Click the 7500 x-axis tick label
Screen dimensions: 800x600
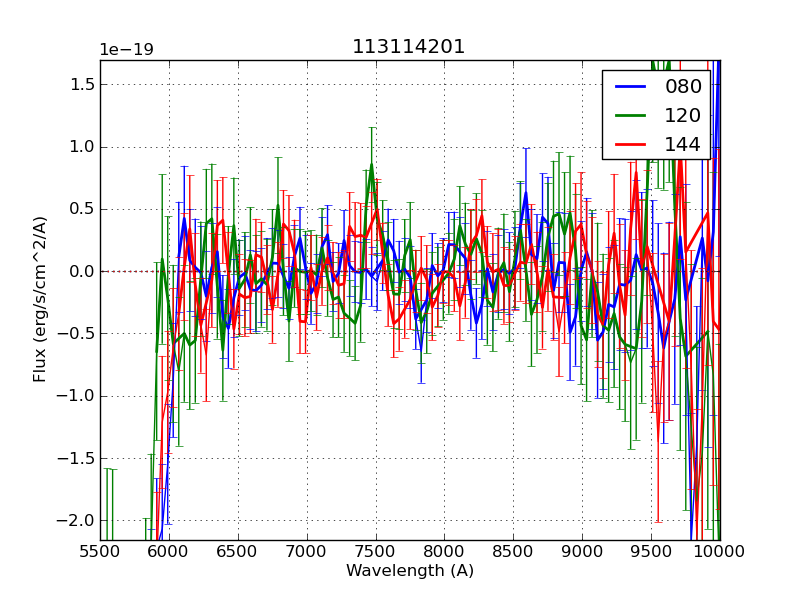click(375, 552)
